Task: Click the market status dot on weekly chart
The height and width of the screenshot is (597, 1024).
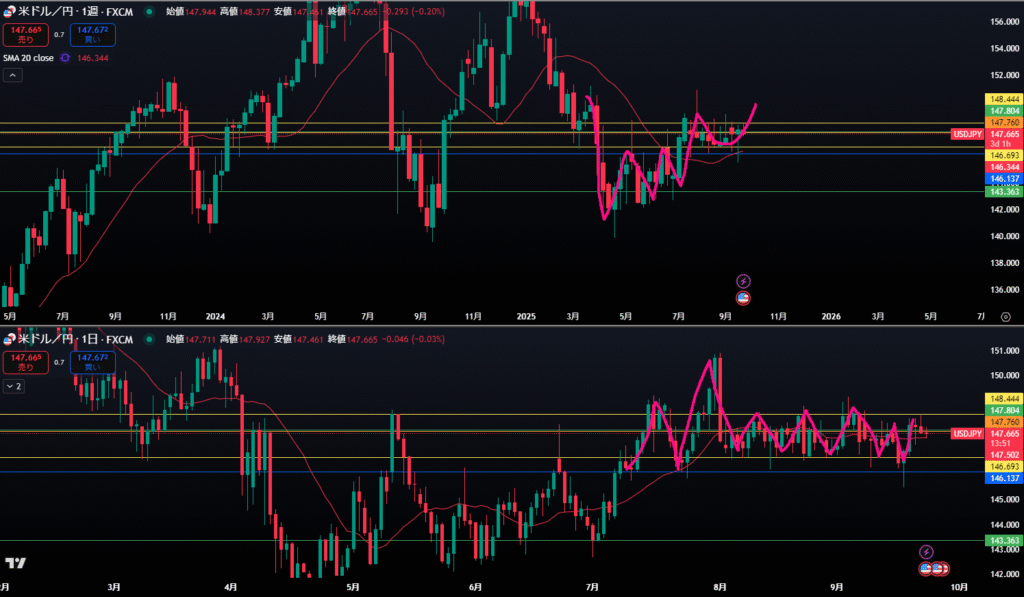Action: click(149, 13)
